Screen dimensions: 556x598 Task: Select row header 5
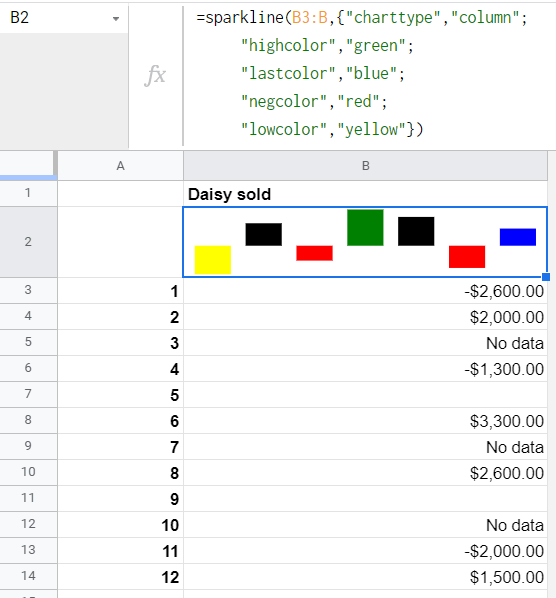(28, 342)
